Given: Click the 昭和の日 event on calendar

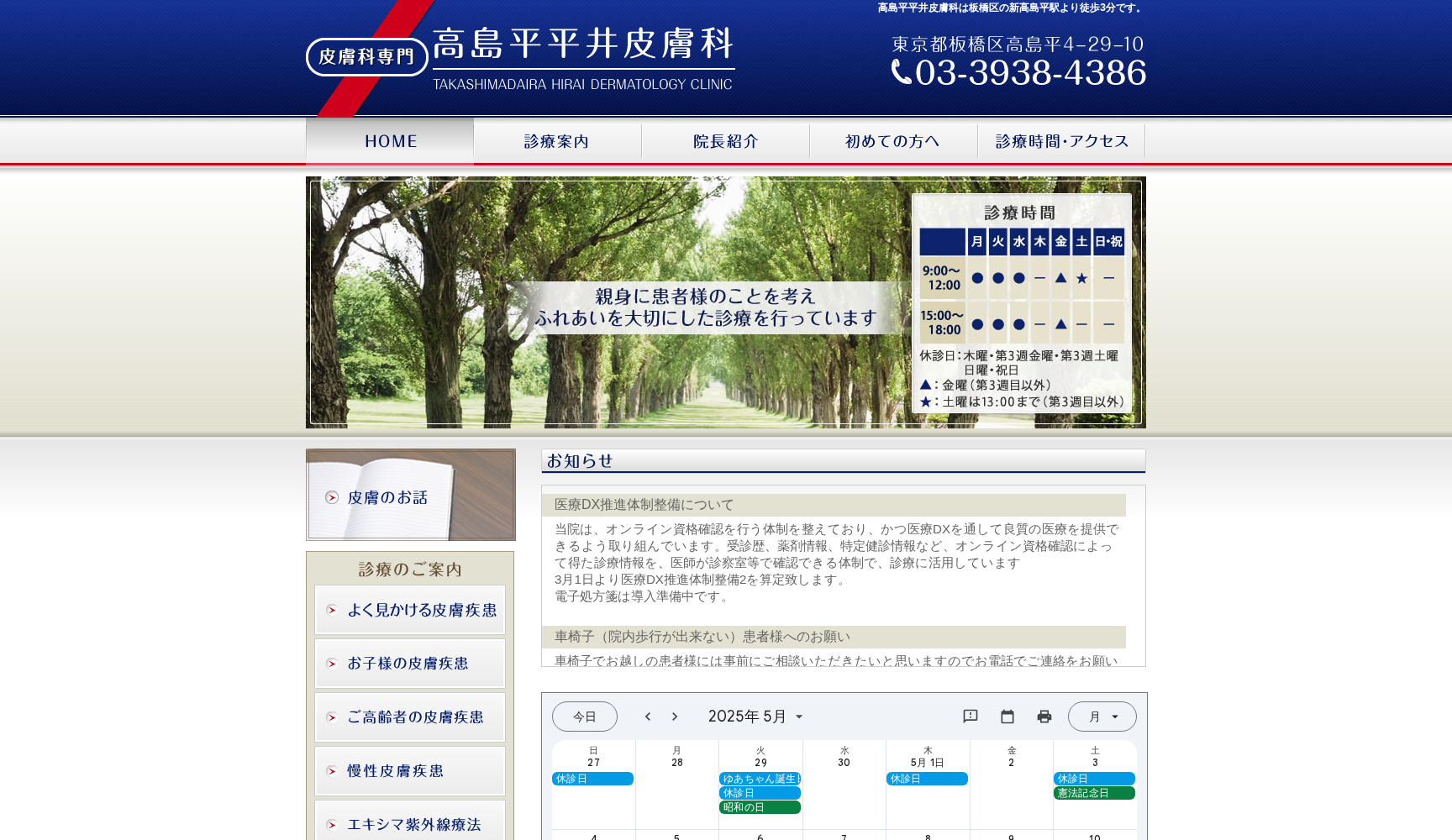Looking at the screenshot, I should 760,807.
